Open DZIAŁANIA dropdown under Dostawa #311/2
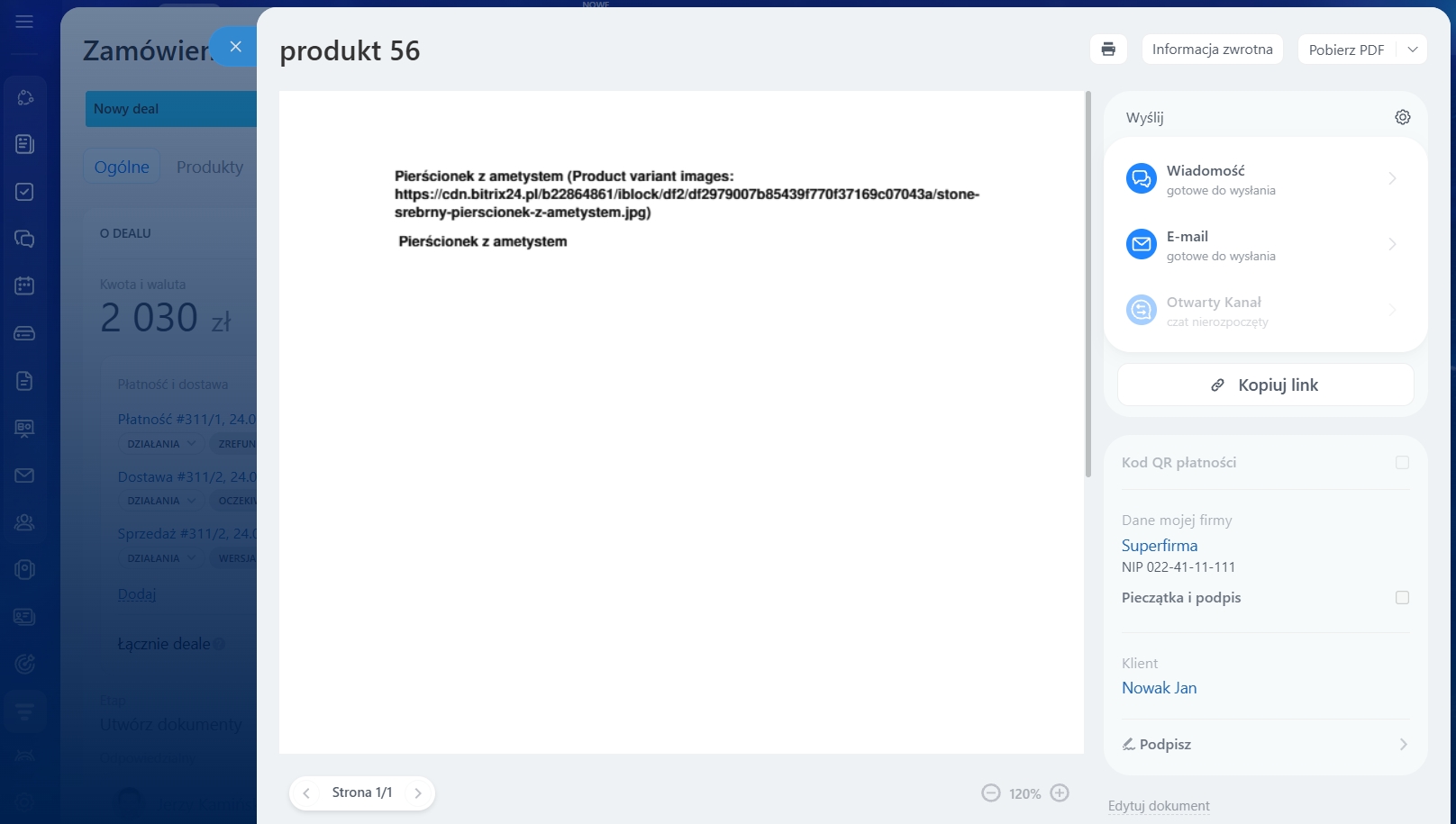The image size is (1456, 824). click(161, 501)
